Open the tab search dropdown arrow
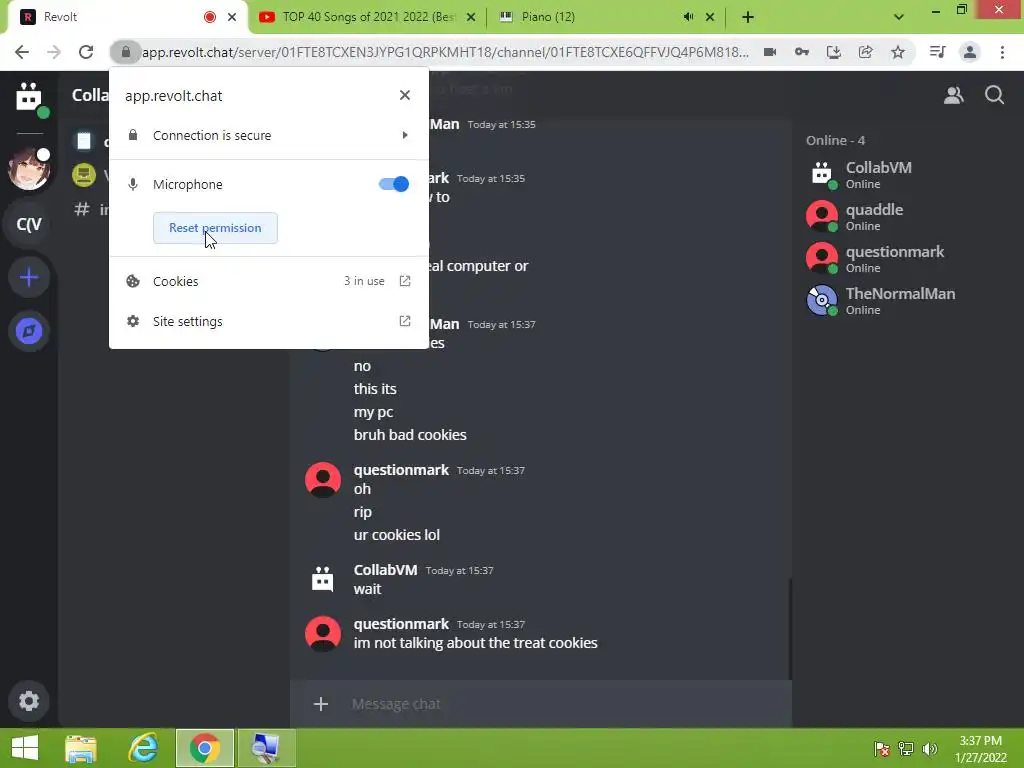The image size is (1024, 768). [x=899, y=17]
